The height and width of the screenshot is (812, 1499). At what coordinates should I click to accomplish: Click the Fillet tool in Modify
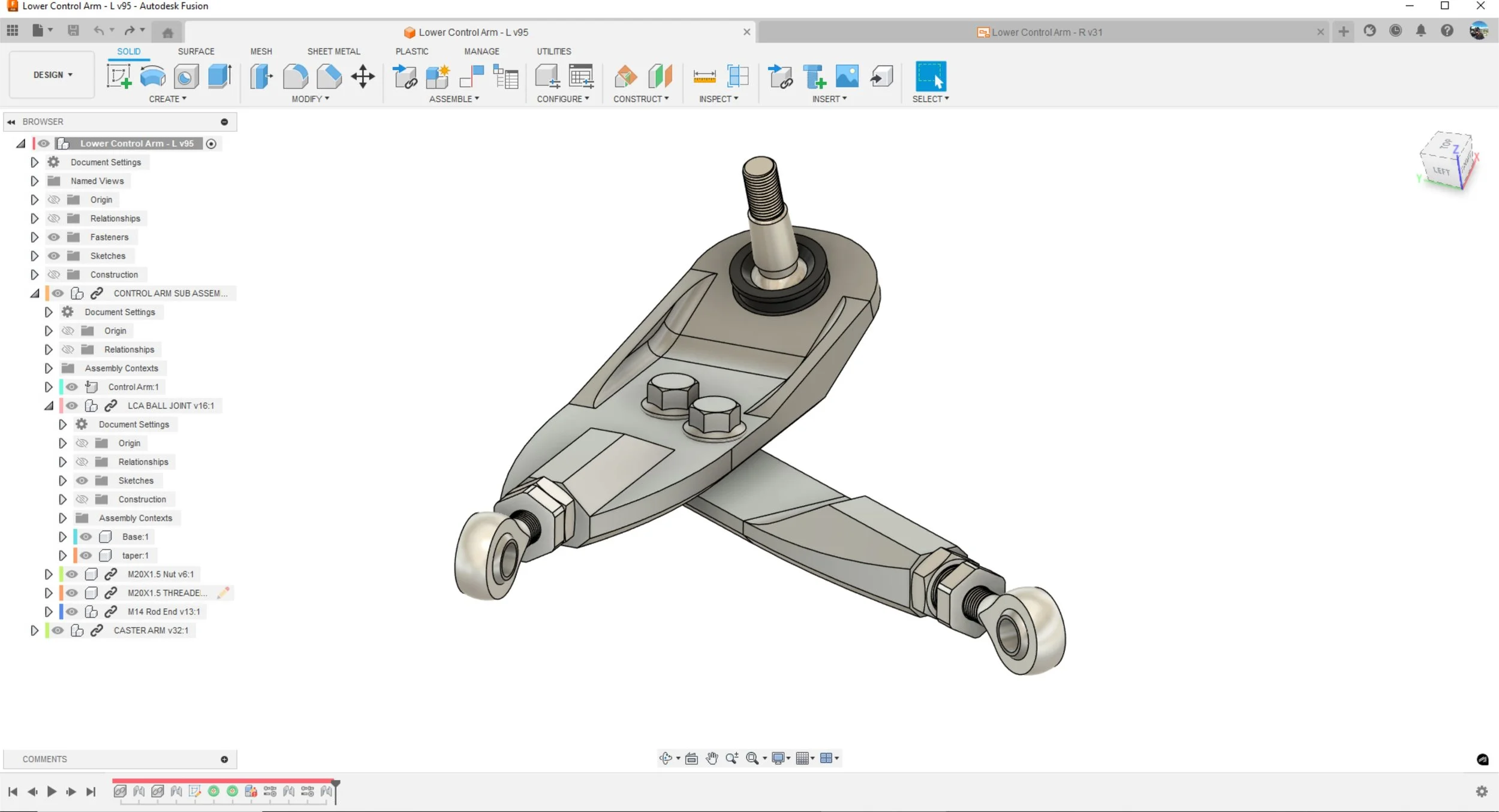point(295,76)
